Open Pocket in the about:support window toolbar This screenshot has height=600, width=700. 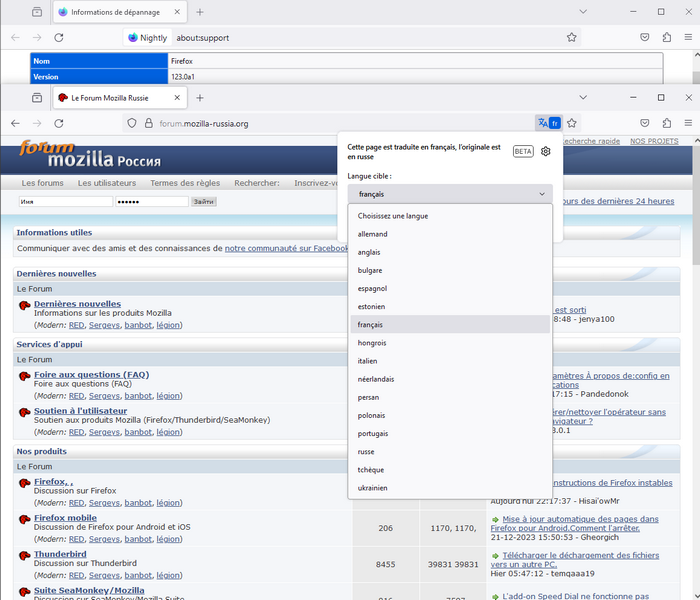pos(645,38)
